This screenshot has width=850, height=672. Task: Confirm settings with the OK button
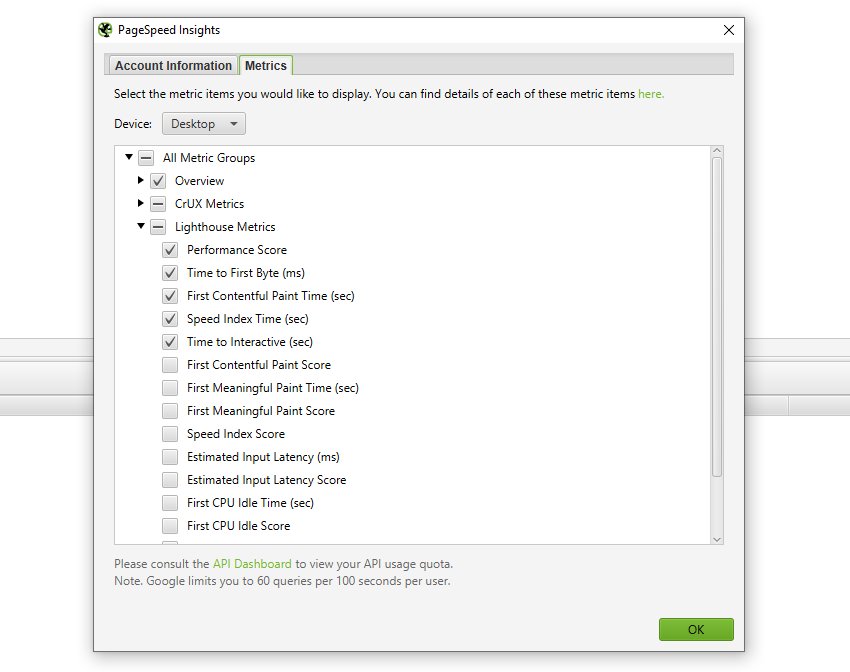pyautogui.click(x=696, y=629)
